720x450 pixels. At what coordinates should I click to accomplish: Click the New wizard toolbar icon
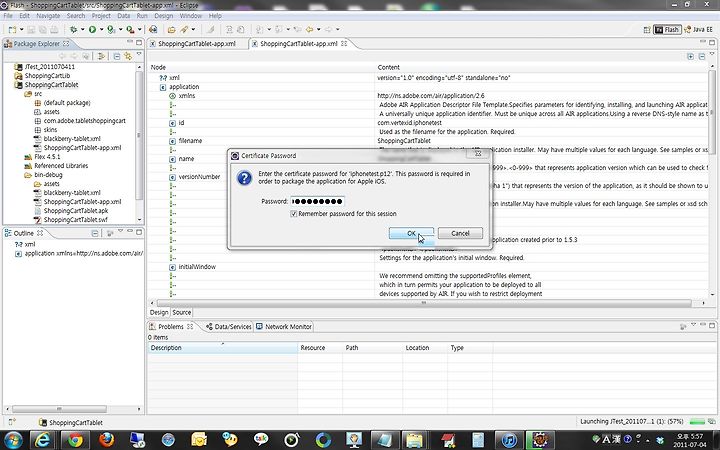click(x=12, y=29)
